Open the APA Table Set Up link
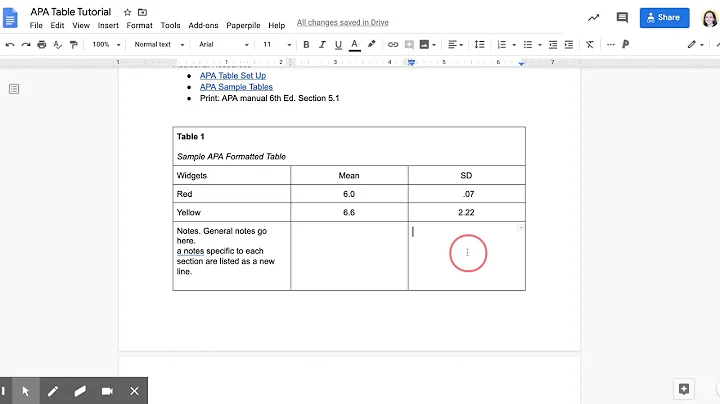 (233, 76)
